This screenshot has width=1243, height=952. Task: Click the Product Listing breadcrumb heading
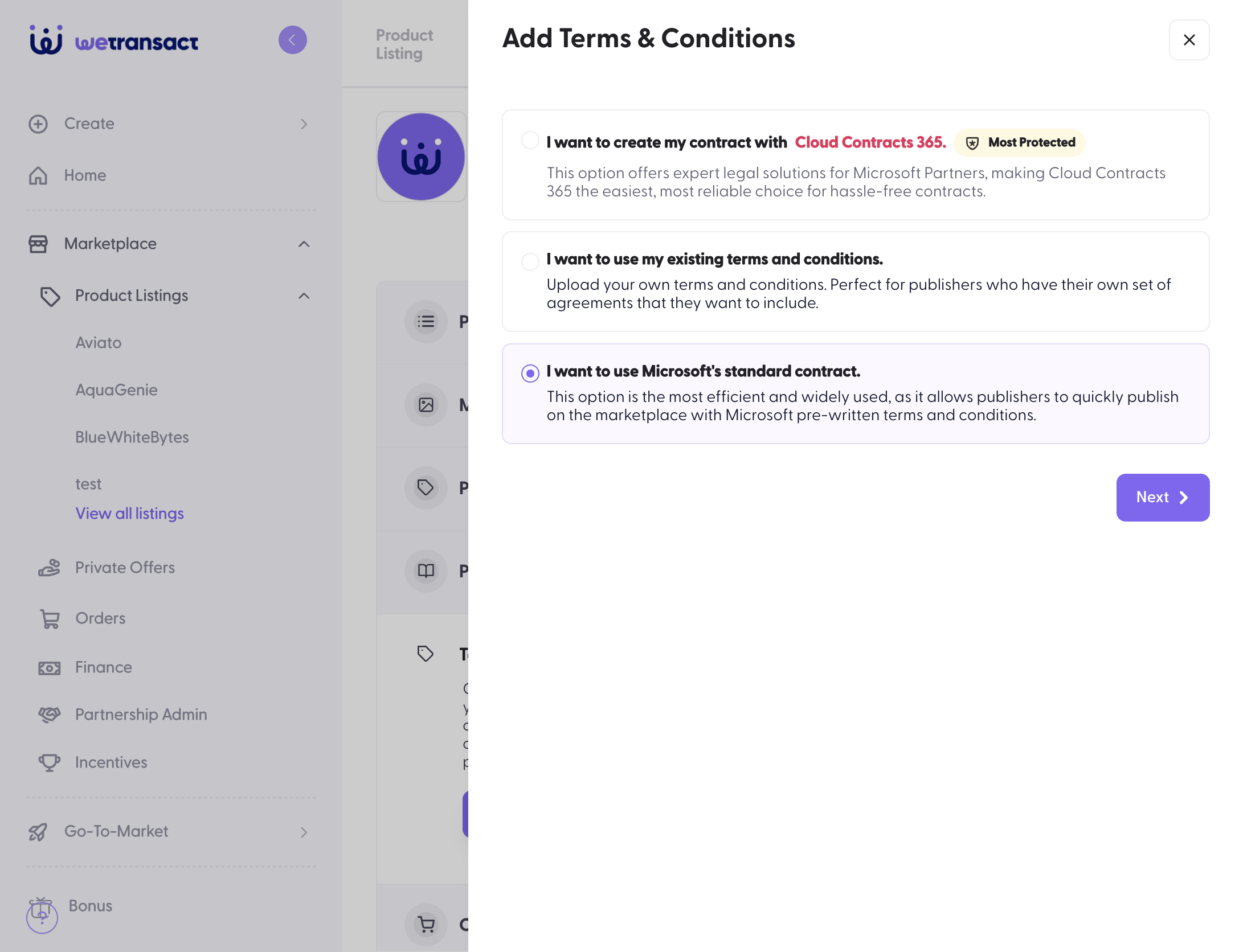(404, 44)
